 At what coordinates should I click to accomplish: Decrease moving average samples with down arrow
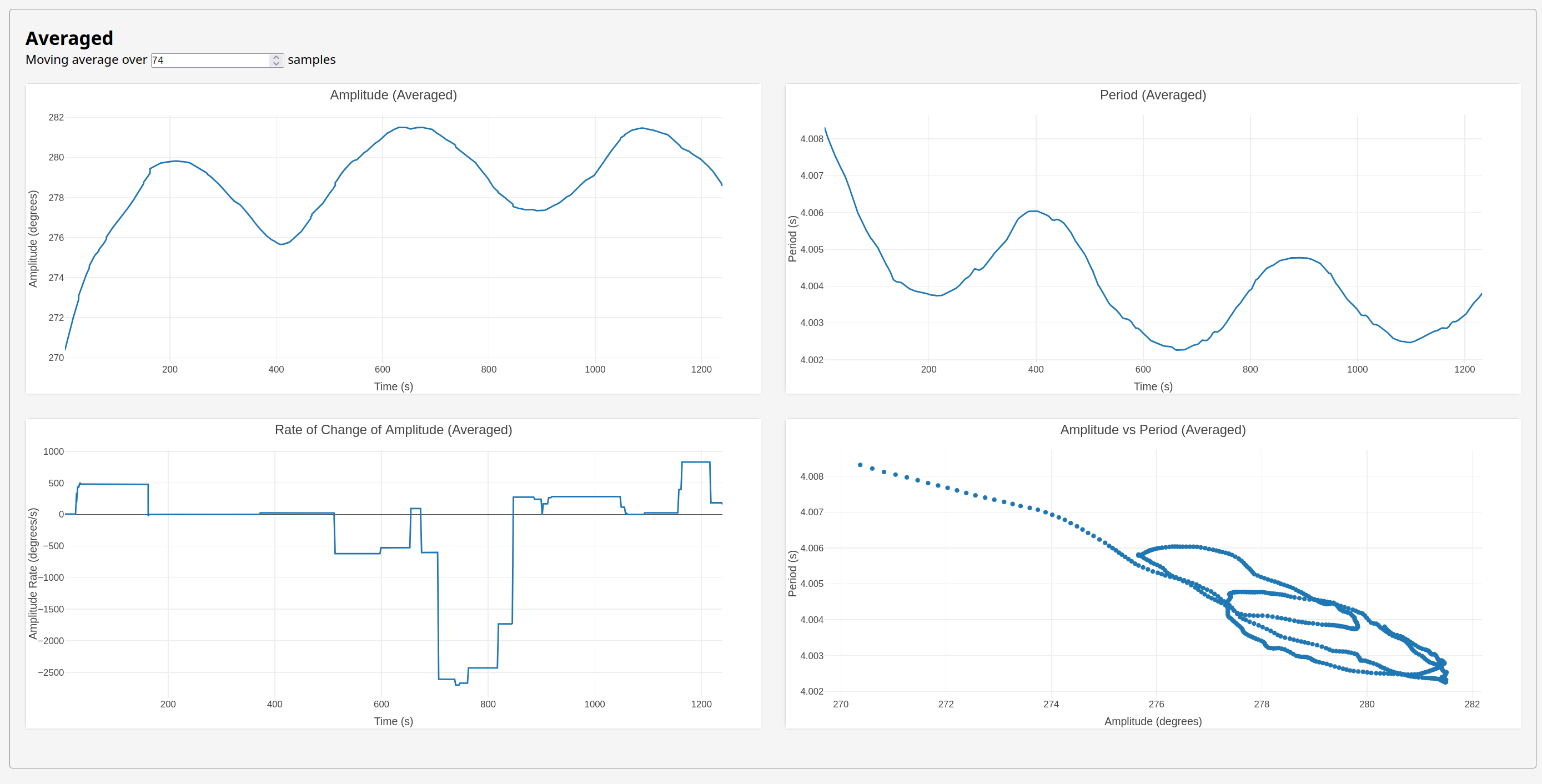pyautogui.click(x=276, y=63)
